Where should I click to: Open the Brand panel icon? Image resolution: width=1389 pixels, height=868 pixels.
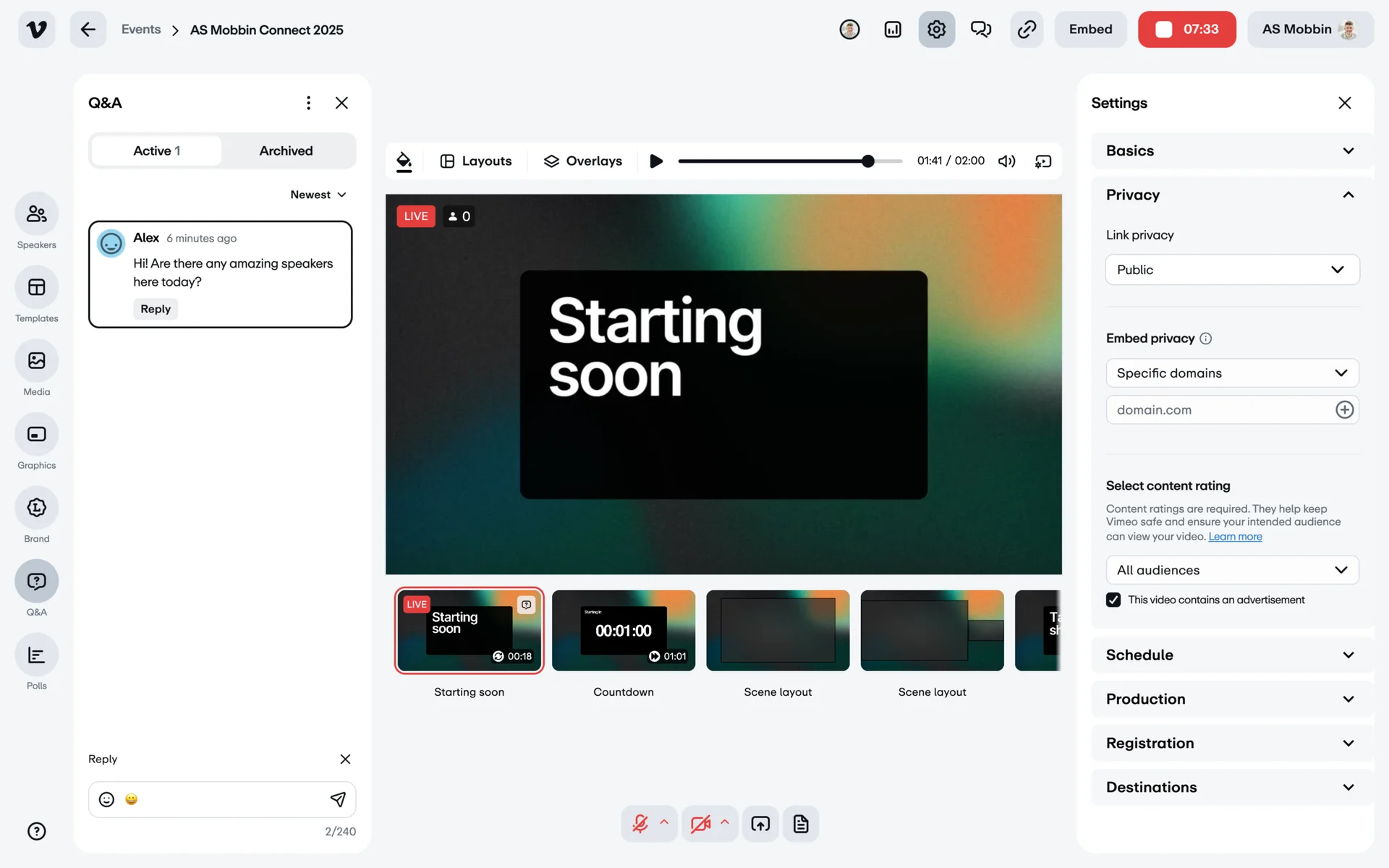pos(36,508)
